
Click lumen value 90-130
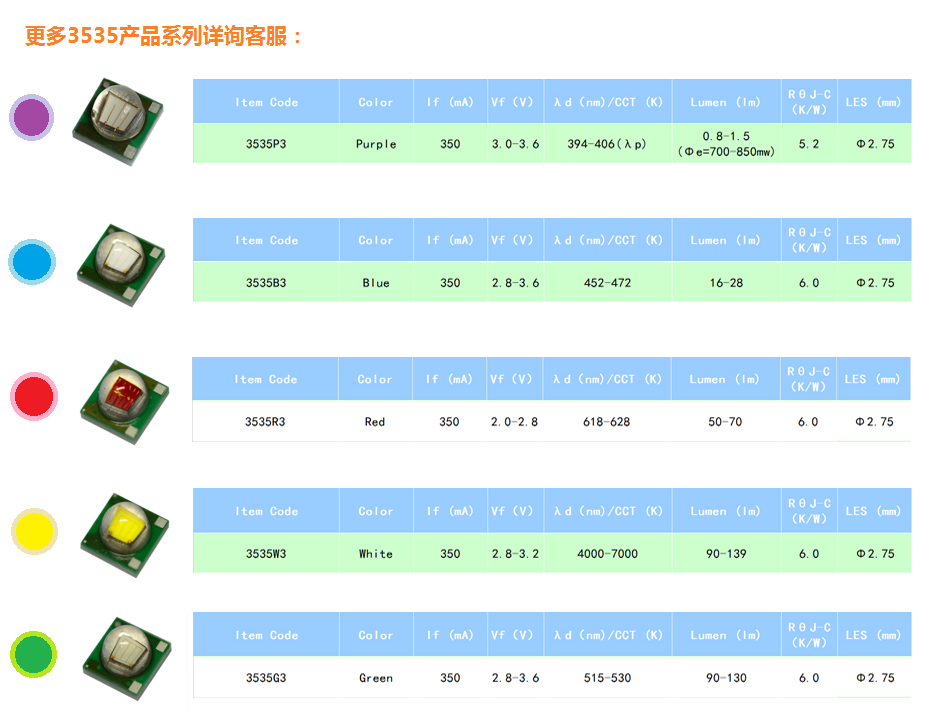coord(726,678)
